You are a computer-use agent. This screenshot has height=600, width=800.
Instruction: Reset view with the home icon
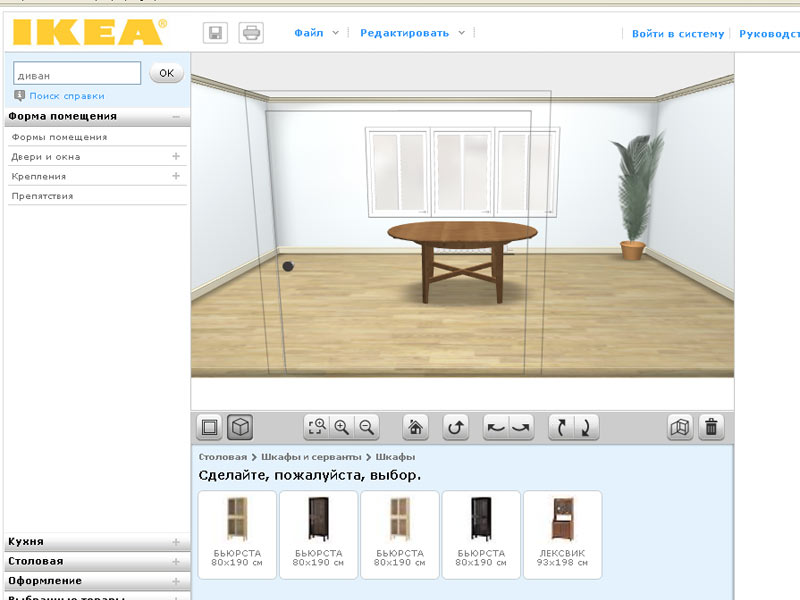pyautogui.click(x=416, y=427)
